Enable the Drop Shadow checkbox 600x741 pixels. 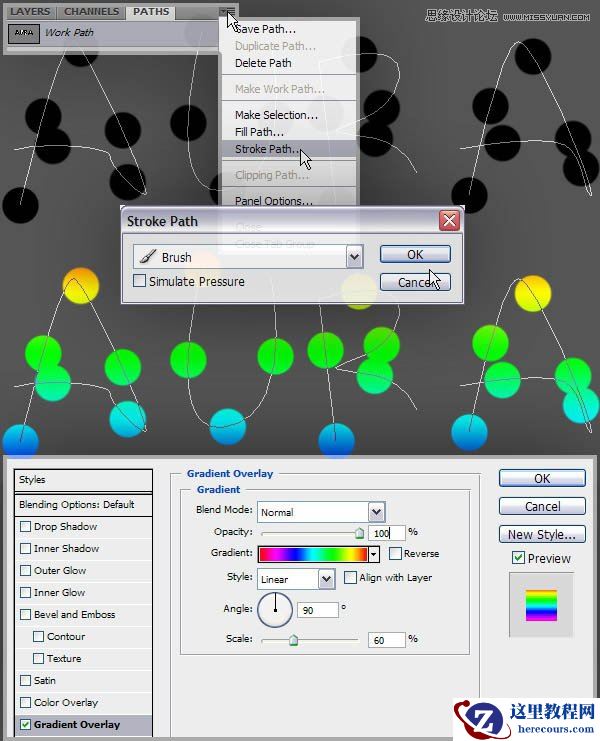[26, 526]
